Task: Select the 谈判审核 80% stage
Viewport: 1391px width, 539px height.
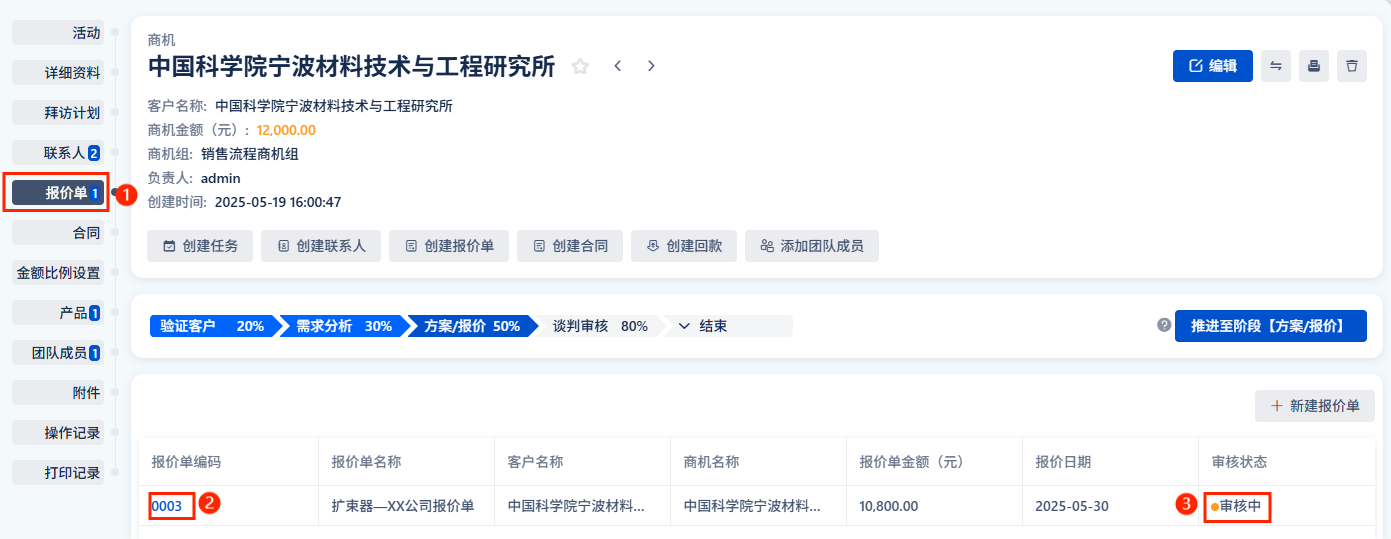Action: pos(600,326)
